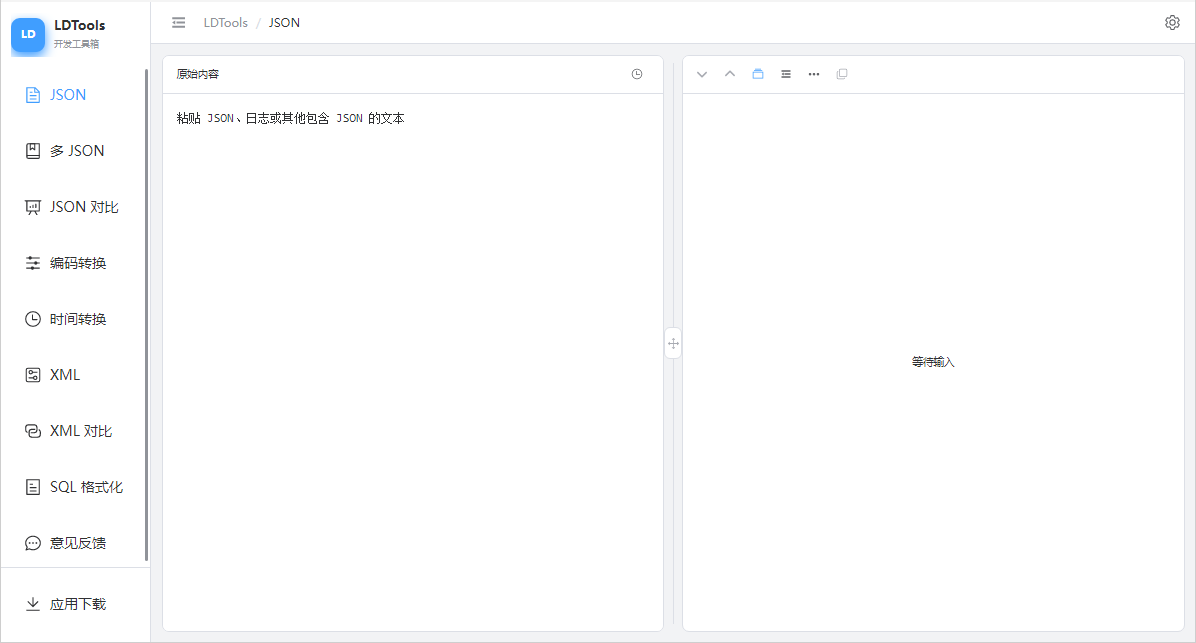Click the LD logo icon
The height and width of the screenshot is (643, 1196).
[x=28, y=34]
